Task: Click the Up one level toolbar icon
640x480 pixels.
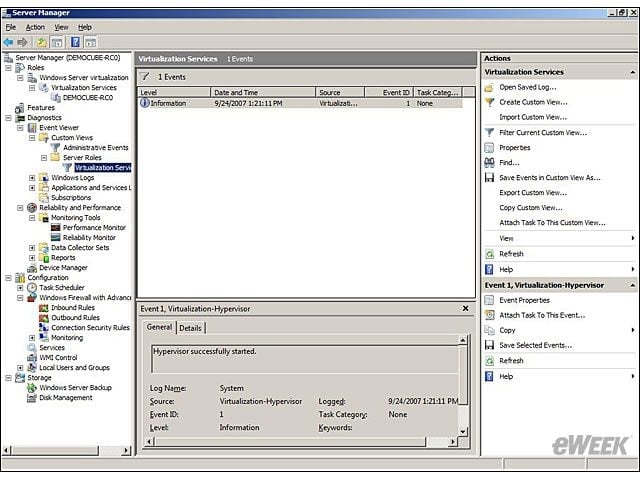Action: click(42, 42)
